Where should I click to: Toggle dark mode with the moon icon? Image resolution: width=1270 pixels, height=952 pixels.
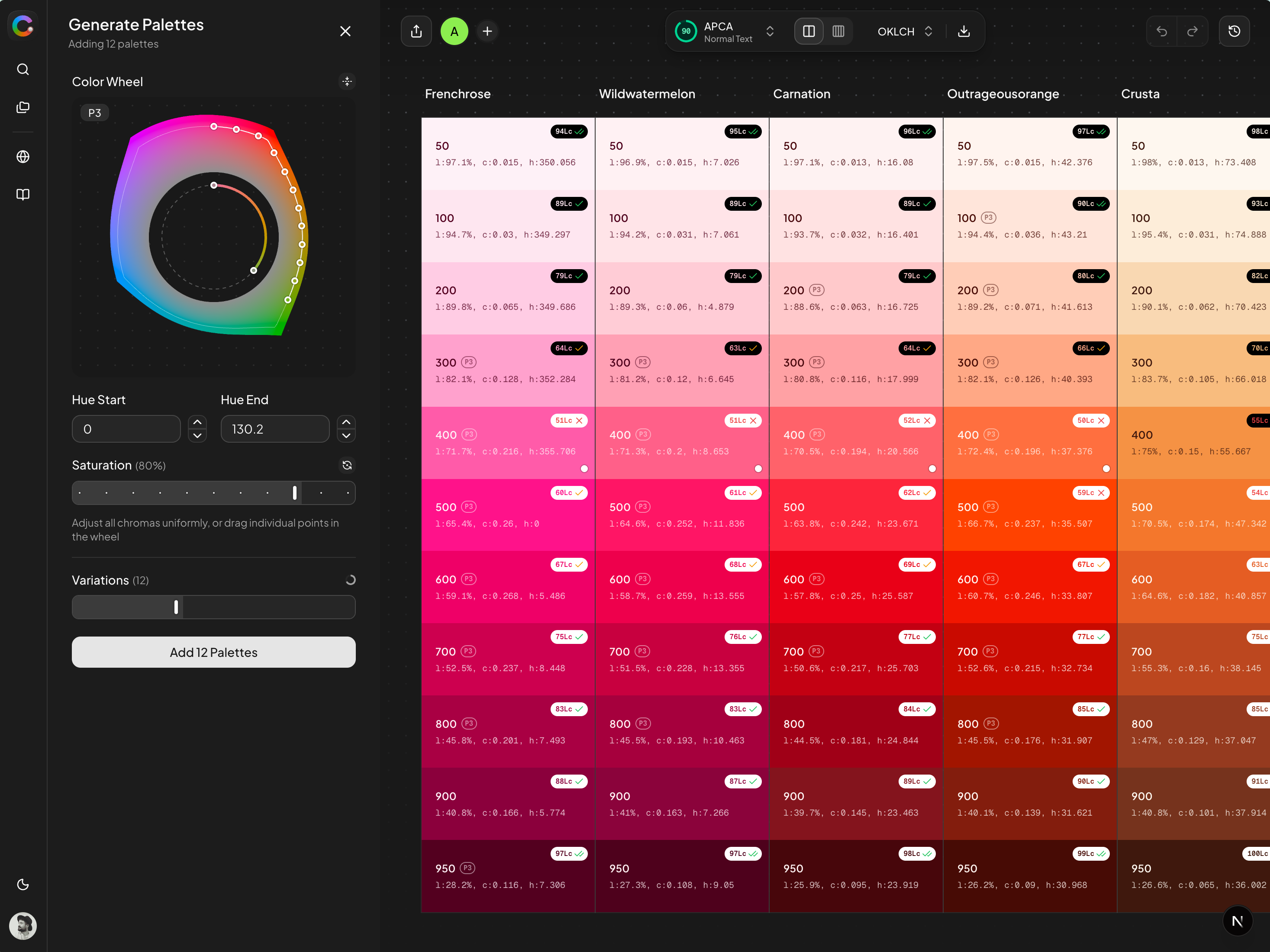23,884
